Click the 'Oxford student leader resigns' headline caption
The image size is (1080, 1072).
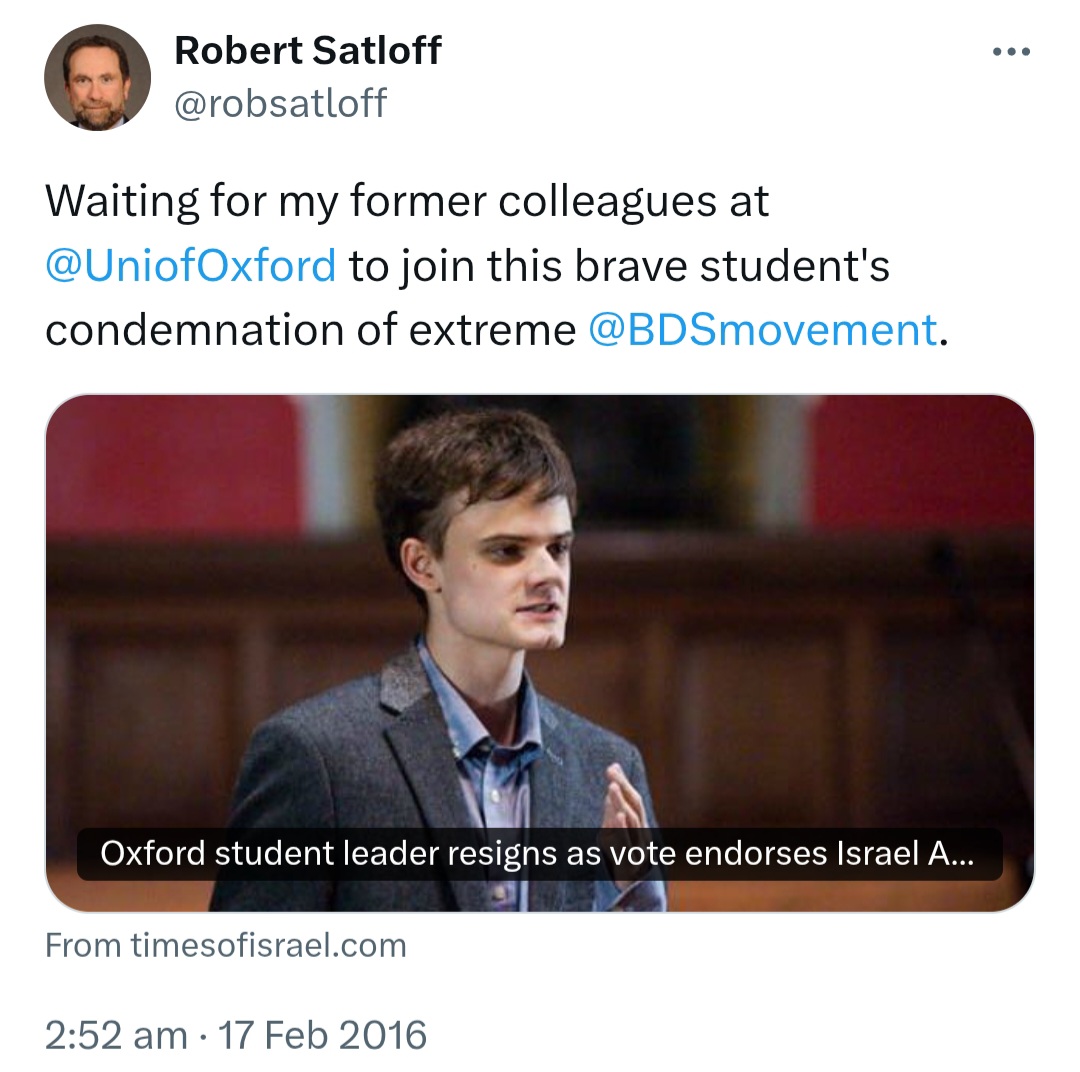pos(538,855)
